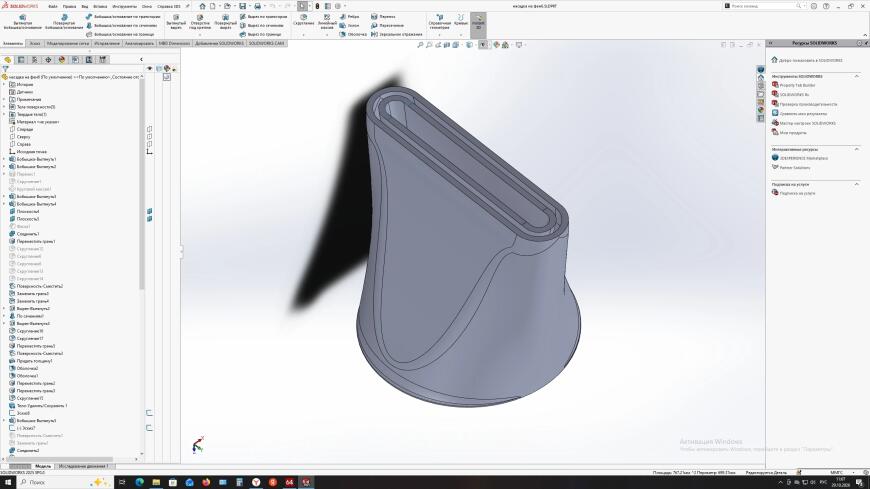Expand the Бобышка-Вытянуть1 feature
Screen dimensions: 870x489
4,159
